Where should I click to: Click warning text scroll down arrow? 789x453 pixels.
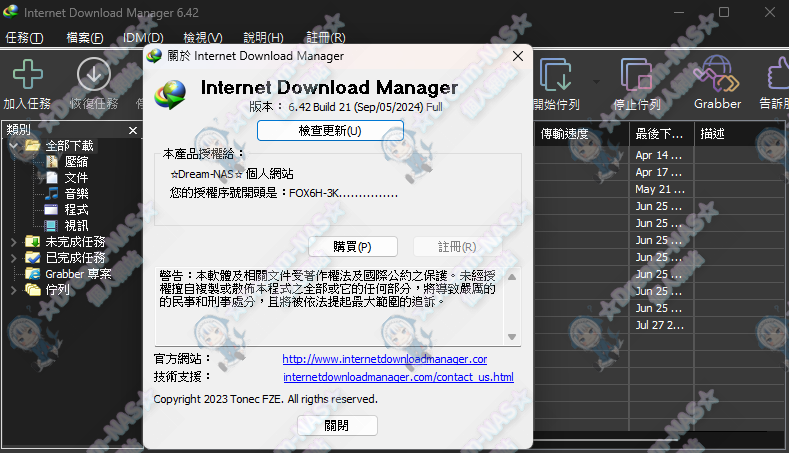[x=512, y=337]
